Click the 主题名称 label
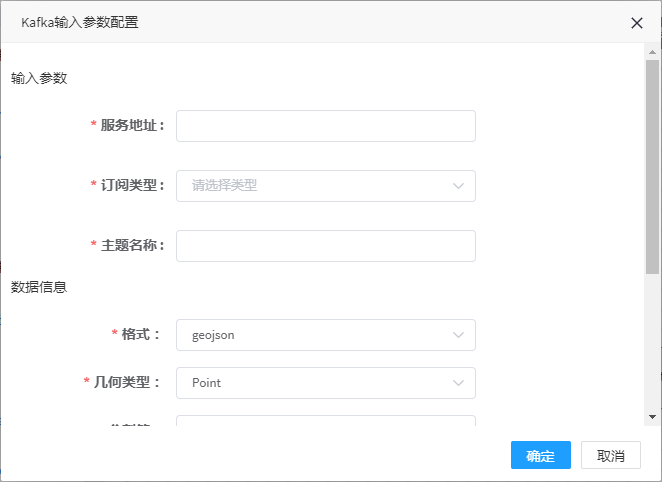The image size is (662, 482). pos(132,245)
